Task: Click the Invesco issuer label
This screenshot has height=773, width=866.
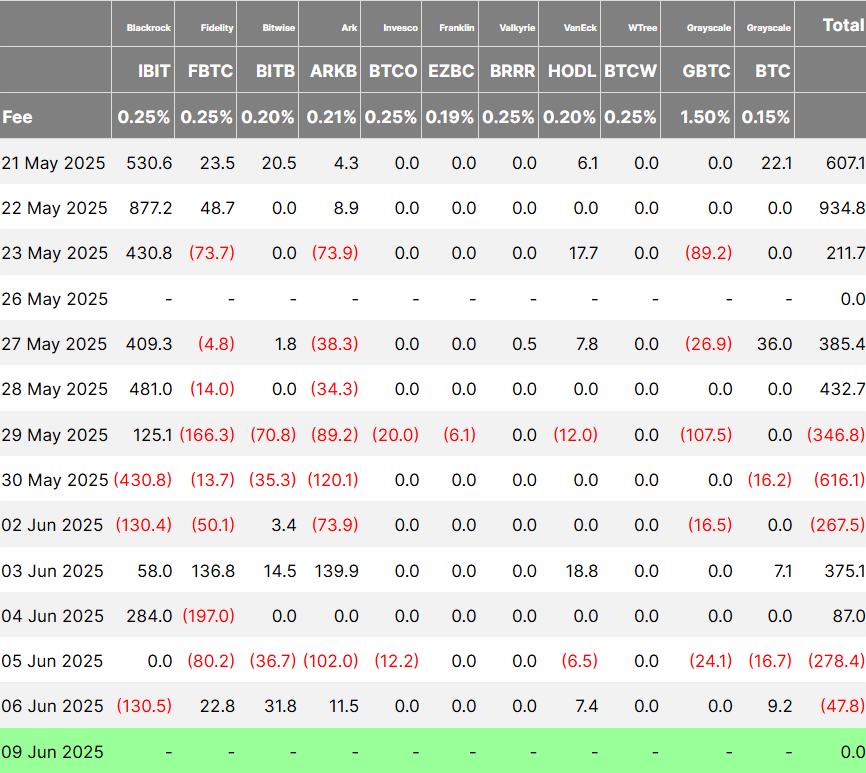Action: [400, 28]
